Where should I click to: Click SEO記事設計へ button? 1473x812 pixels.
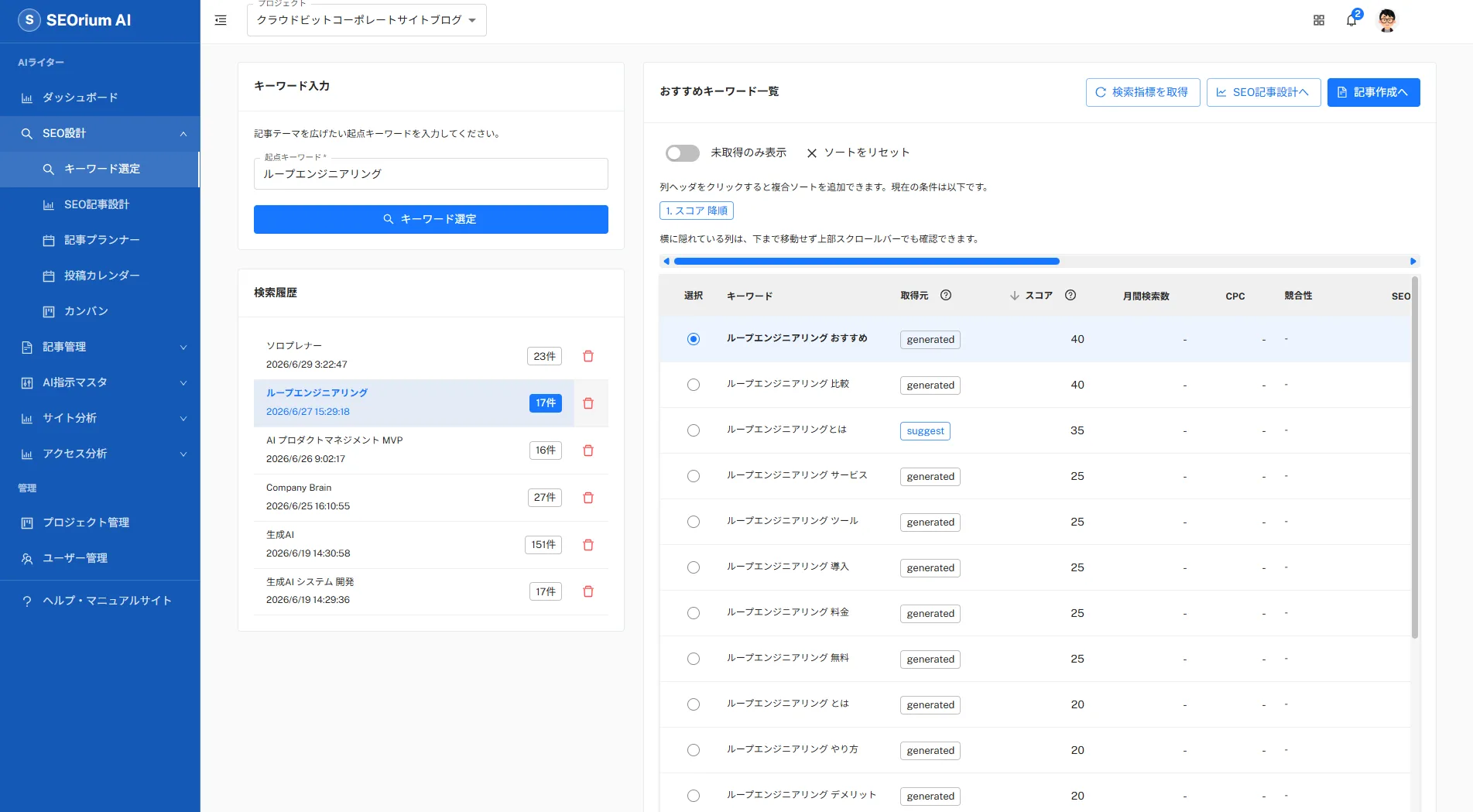1263,92
